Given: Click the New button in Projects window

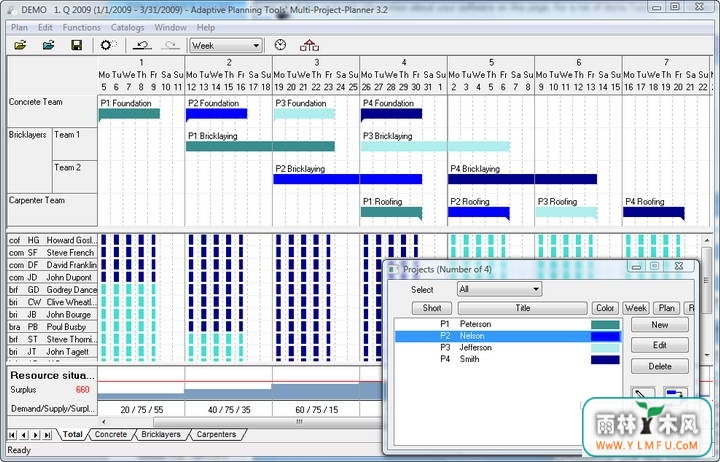Looking at the screenshot, I should click(659, 325).
